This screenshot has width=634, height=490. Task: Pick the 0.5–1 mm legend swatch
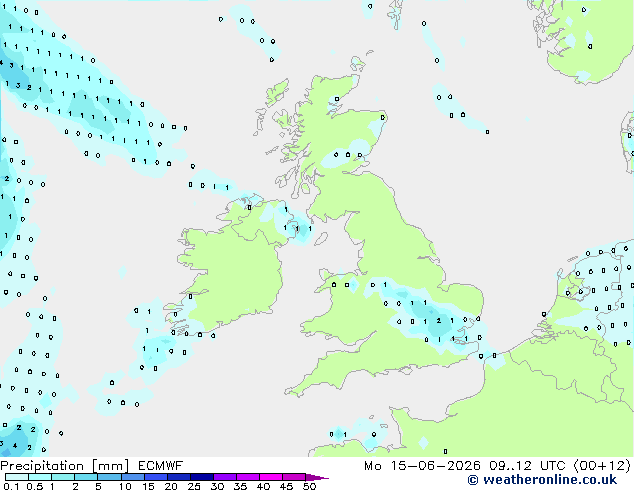click(40, 477)
